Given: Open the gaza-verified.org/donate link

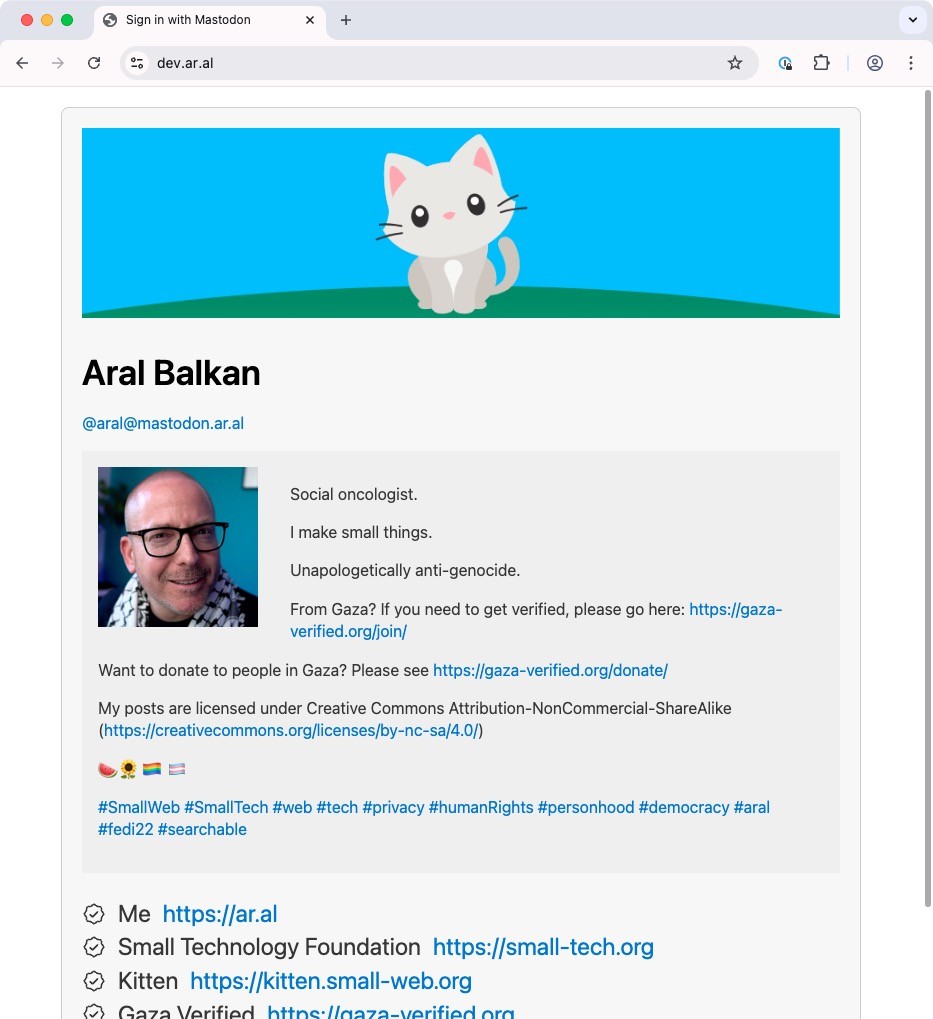Looking at the screenshot, I should pos(550,670).
